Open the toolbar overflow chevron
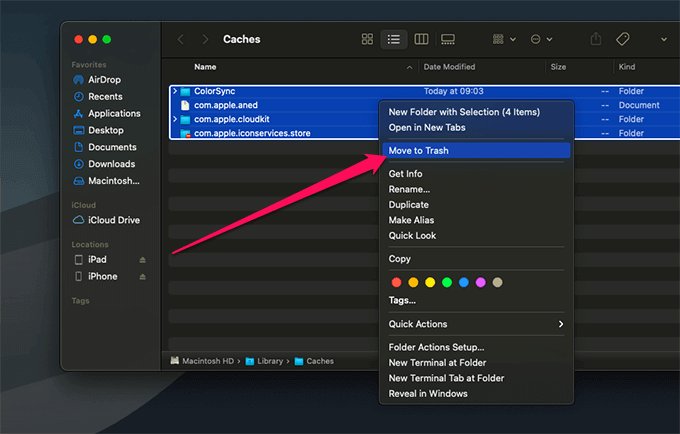The image size is (680, 434). (x=664, y=39)
